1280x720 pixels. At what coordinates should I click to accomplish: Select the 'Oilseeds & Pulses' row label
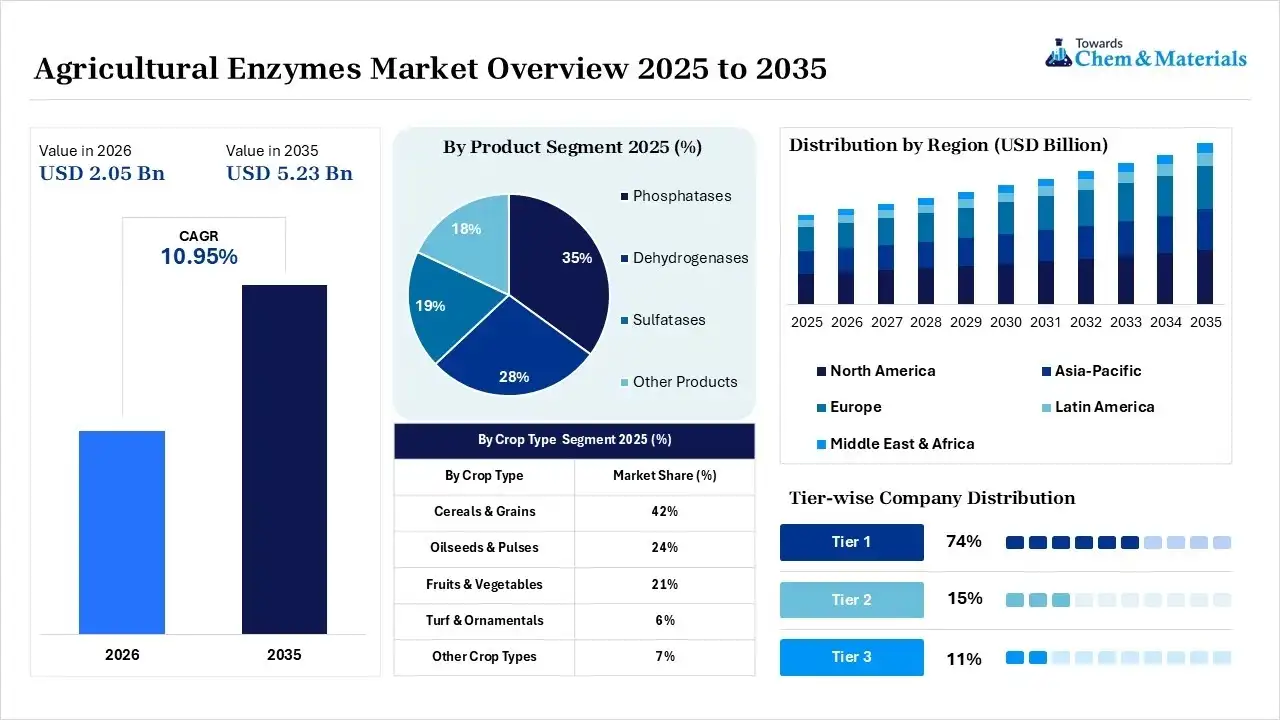click(484, 548)
